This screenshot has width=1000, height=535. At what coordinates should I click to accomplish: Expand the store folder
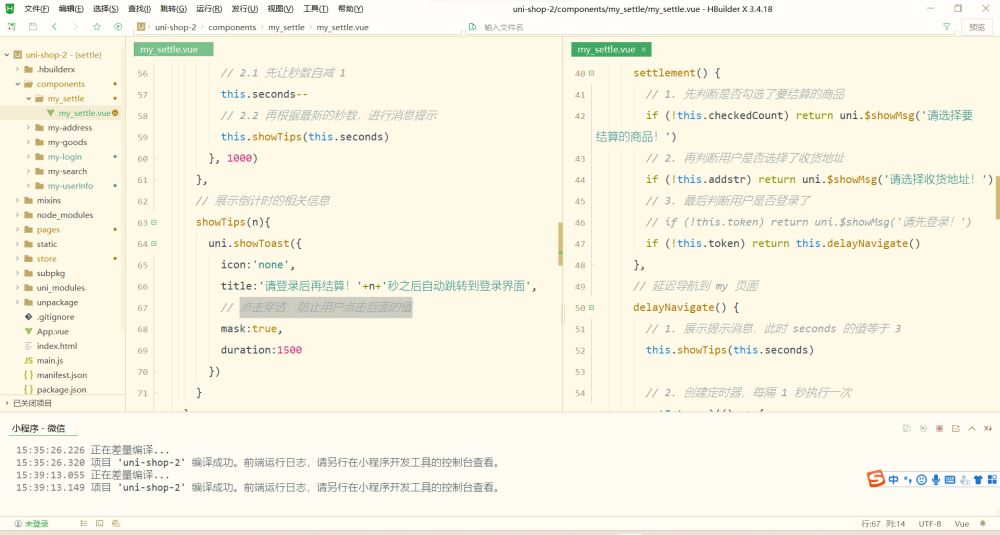pos(17,258)
